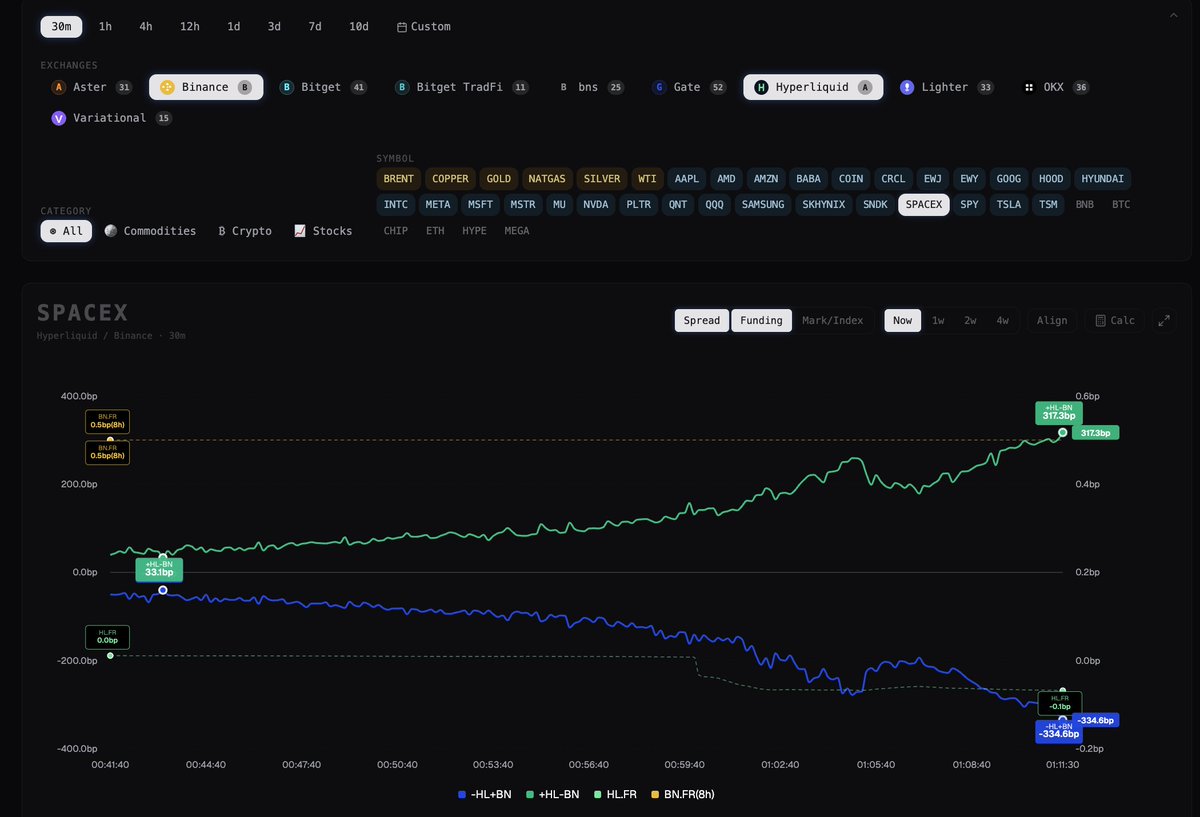Select the 1w comparison period

point(938,320)
